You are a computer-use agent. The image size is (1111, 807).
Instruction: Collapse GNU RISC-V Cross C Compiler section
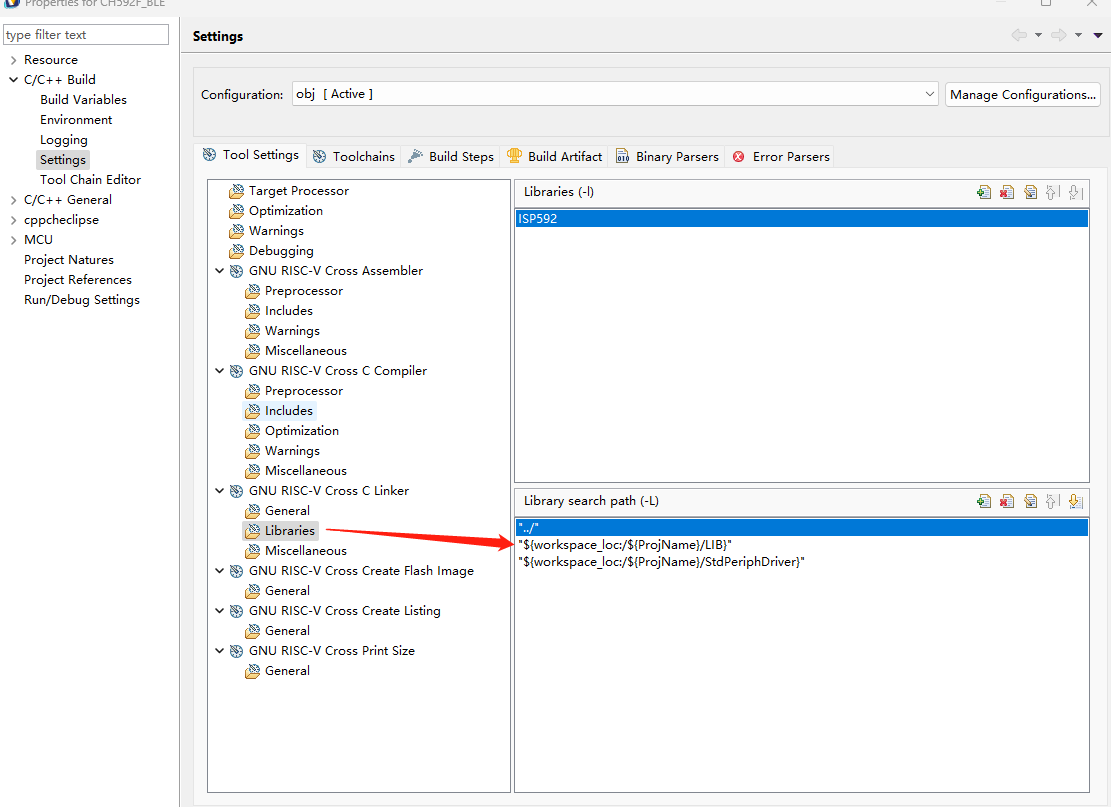220,371
